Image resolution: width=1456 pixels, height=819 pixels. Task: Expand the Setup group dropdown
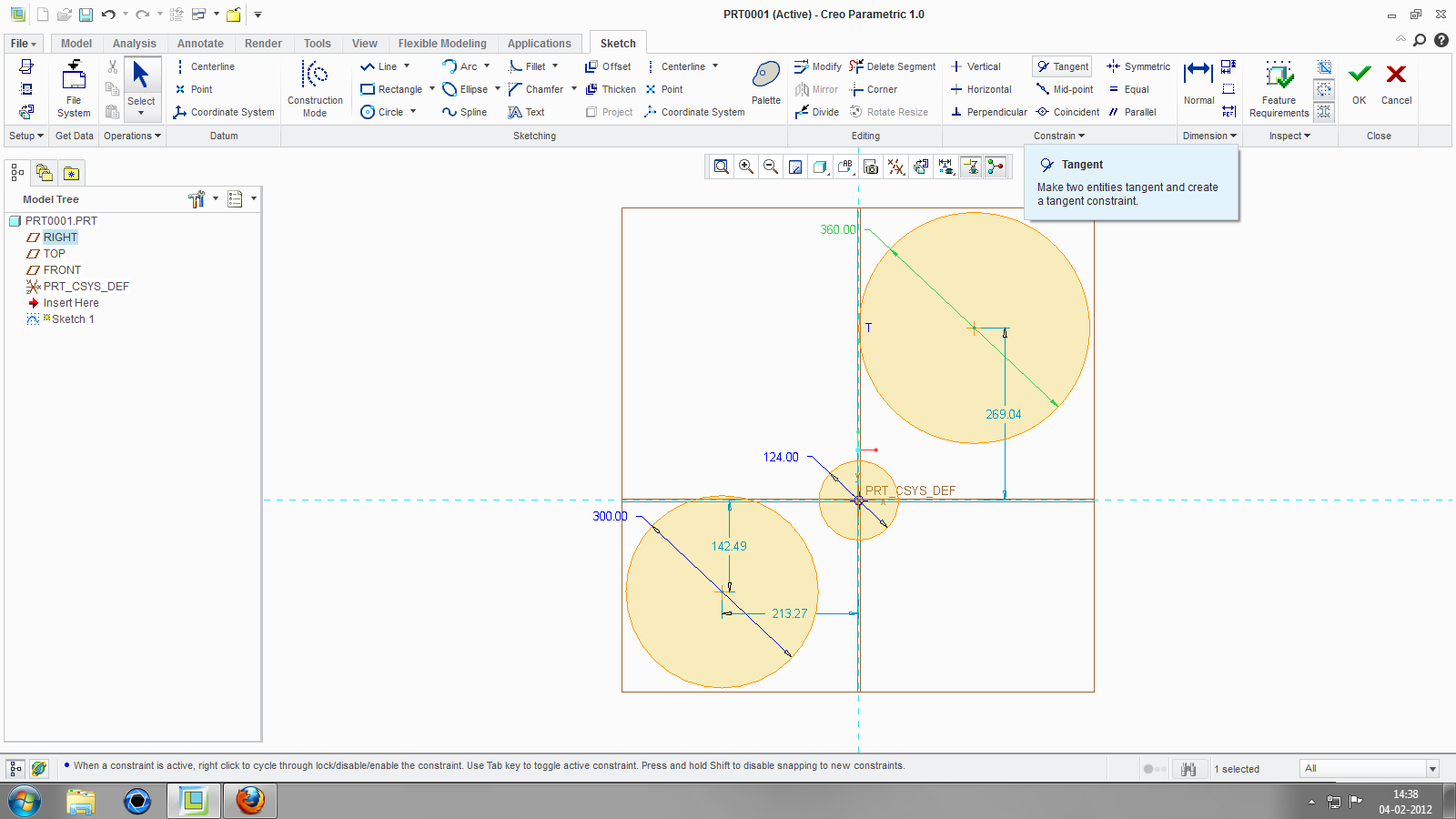26,136
